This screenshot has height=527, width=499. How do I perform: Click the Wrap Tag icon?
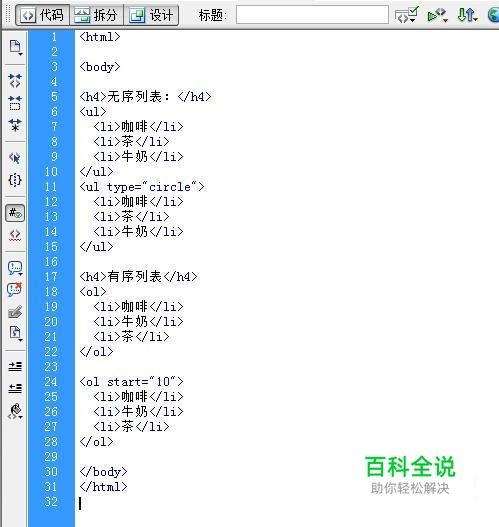coord(15,312)
